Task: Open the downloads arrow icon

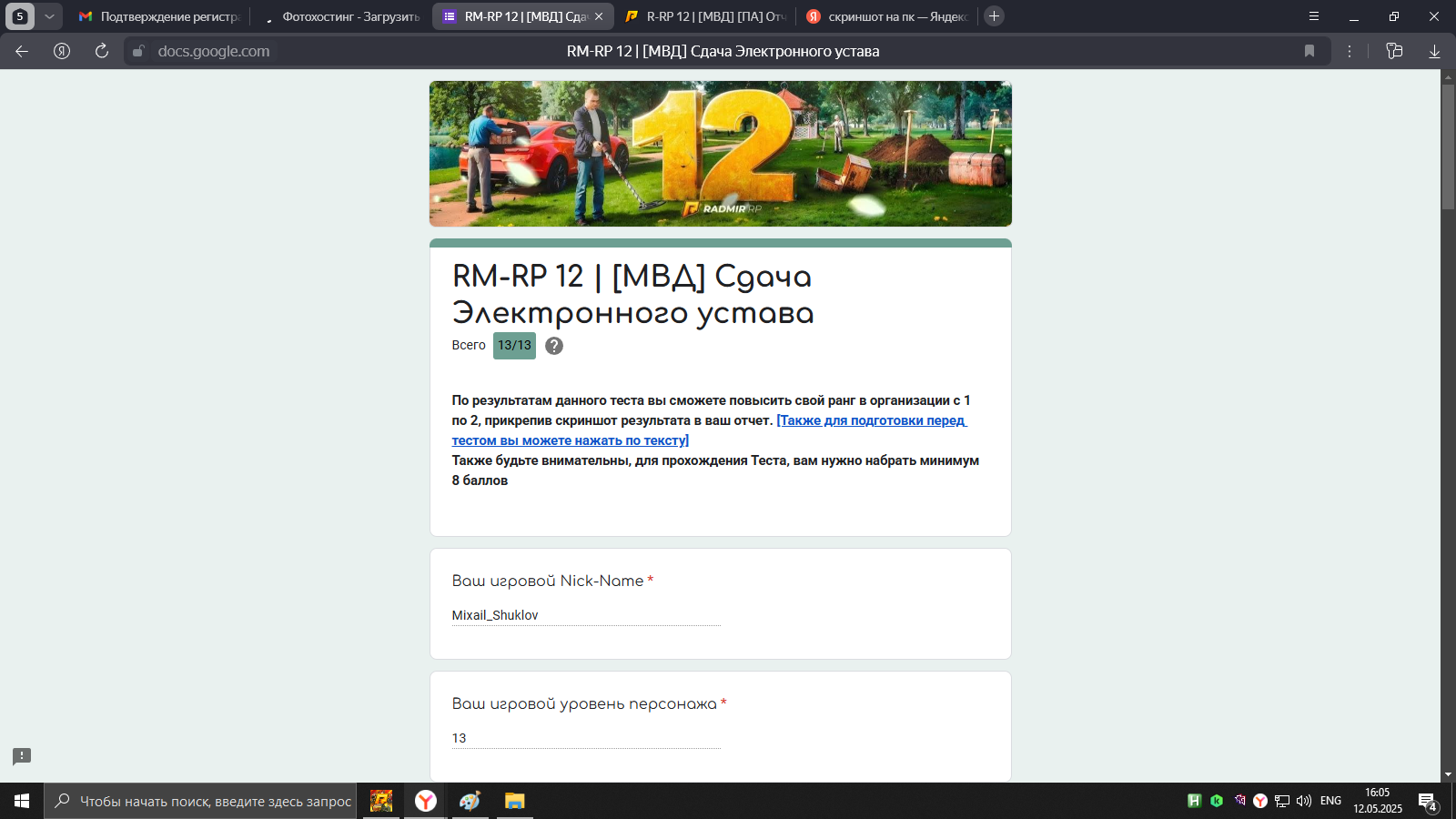Action: (1434, 51)
